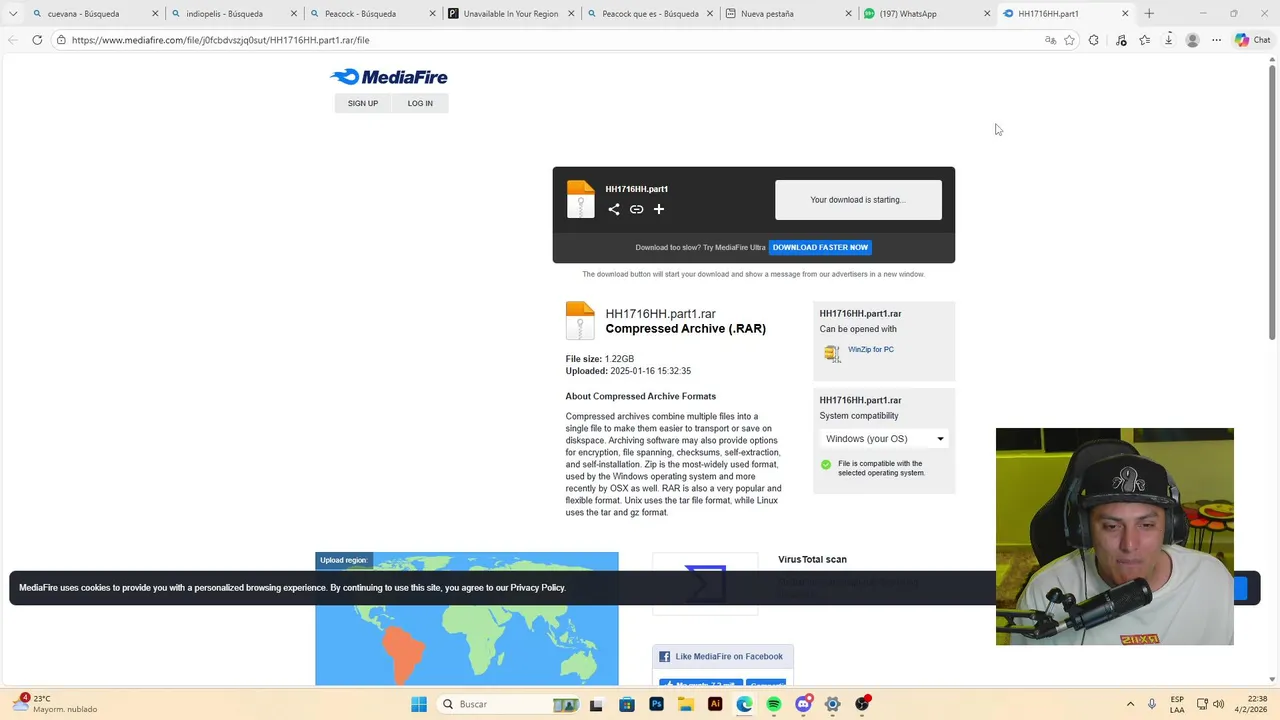Click the 'Your download is starting...' button
This screenshot has height=720, width=1280.
858,200
